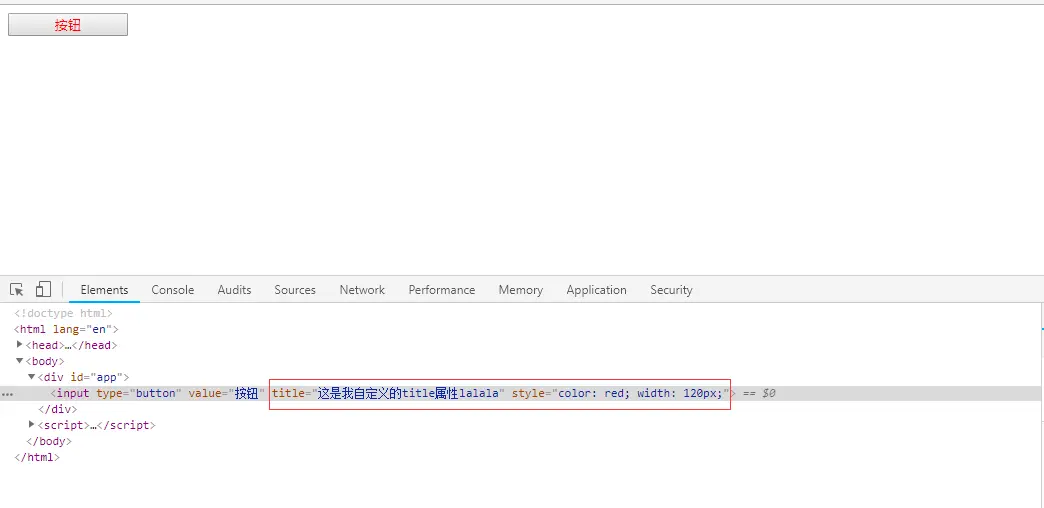Select the <!doctype html> line
Viewport: 1044px width, 508px height.
63,313
